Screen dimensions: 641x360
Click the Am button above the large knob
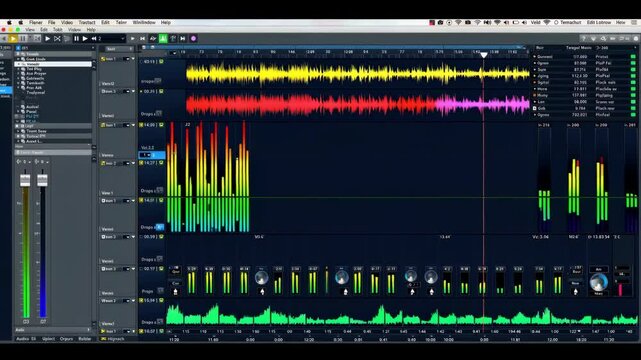(598, 269)
